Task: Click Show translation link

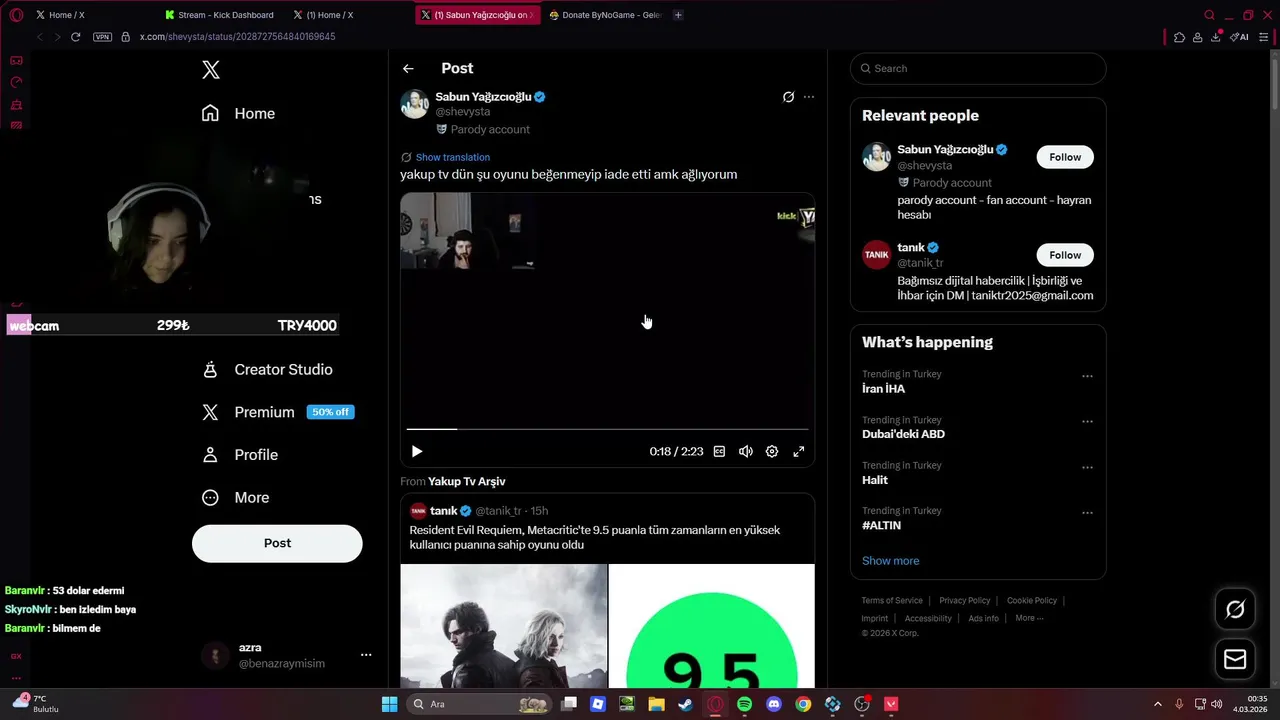Action: click(453, 157)
